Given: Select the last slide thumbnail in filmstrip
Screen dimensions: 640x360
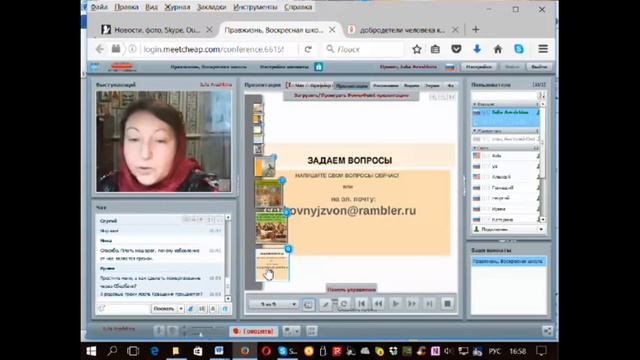Looking at the screenshot, I should tap(272, 265).
